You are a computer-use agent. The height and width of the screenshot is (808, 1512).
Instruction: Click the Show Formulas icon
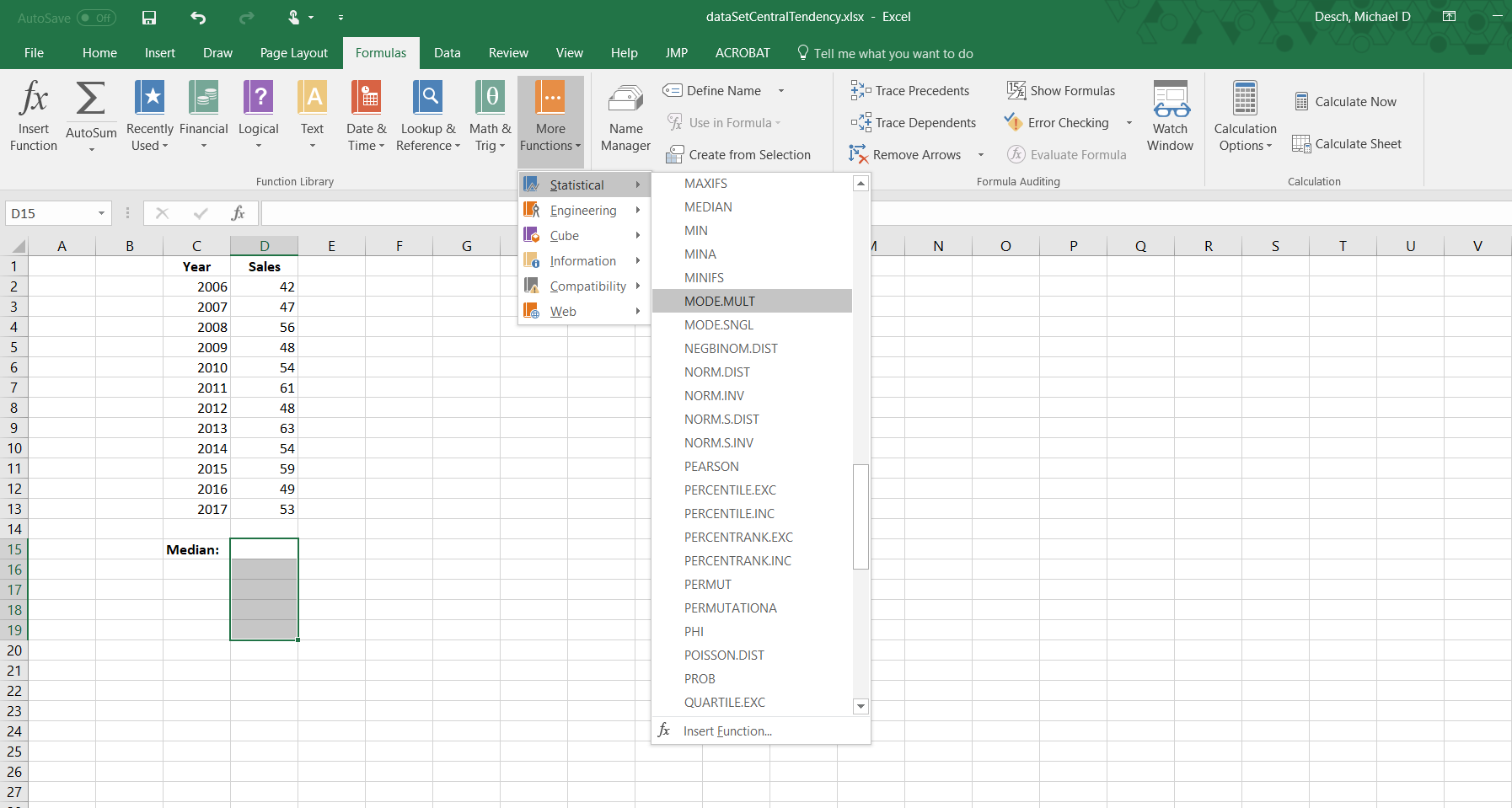point(1016,91)
